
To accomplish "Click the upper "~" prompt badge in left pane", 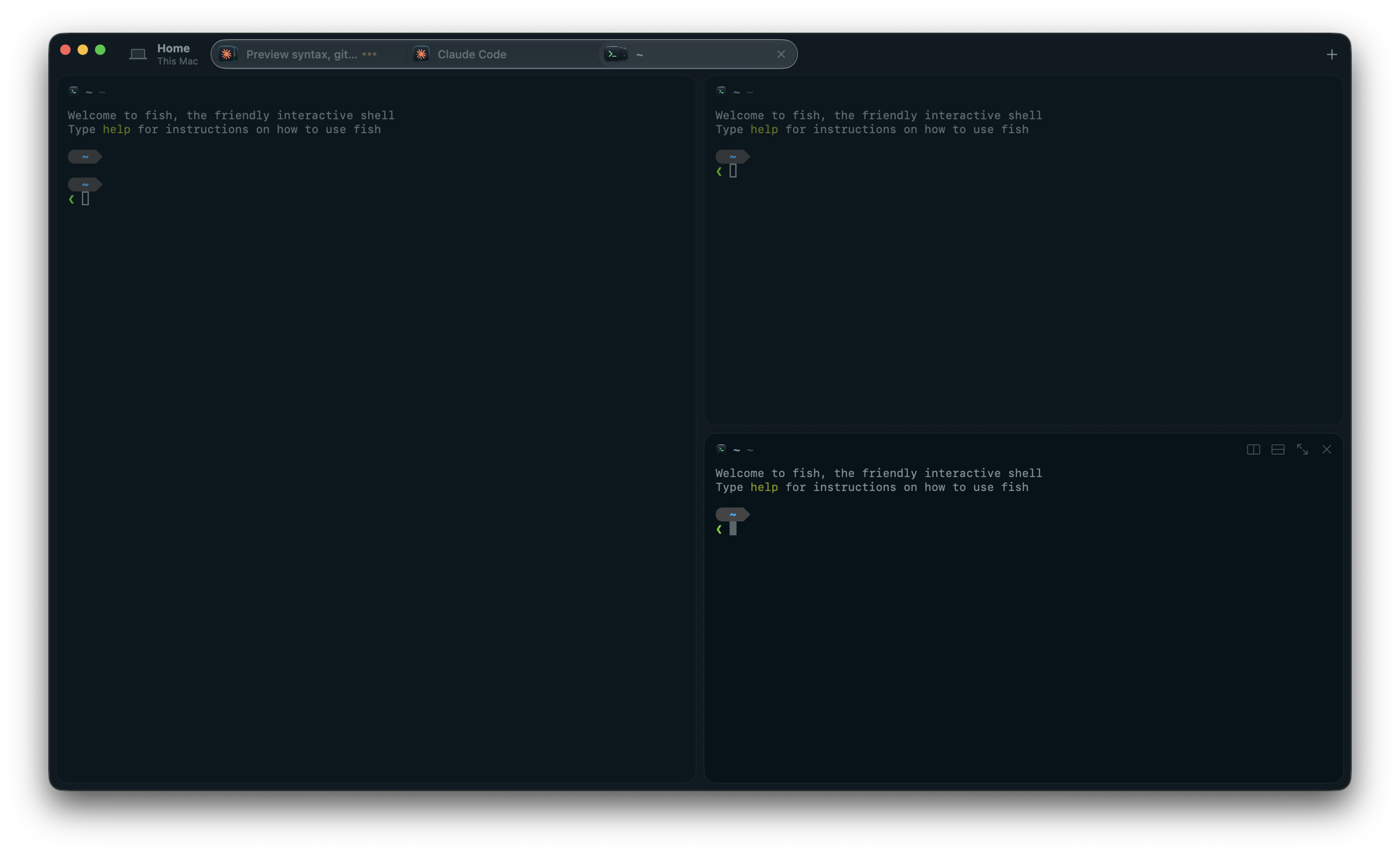I will 85,157.
